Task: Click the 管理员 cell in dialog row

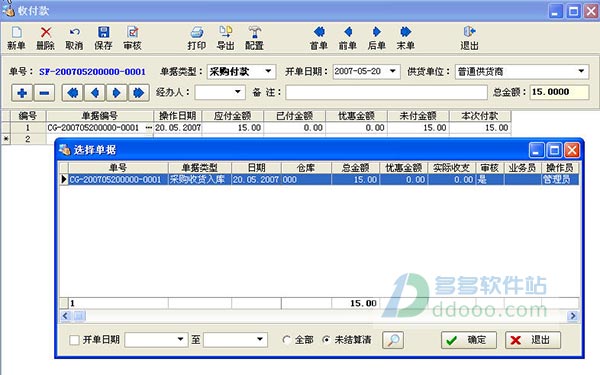Action: [x=559, y=179]
